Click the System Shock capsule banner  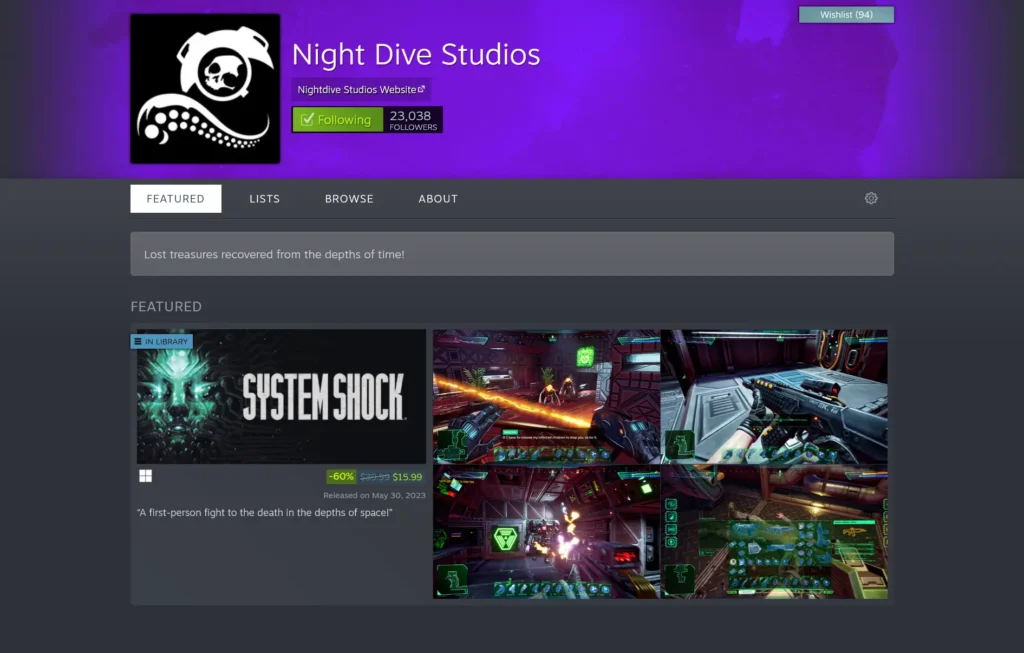(281, 396)
